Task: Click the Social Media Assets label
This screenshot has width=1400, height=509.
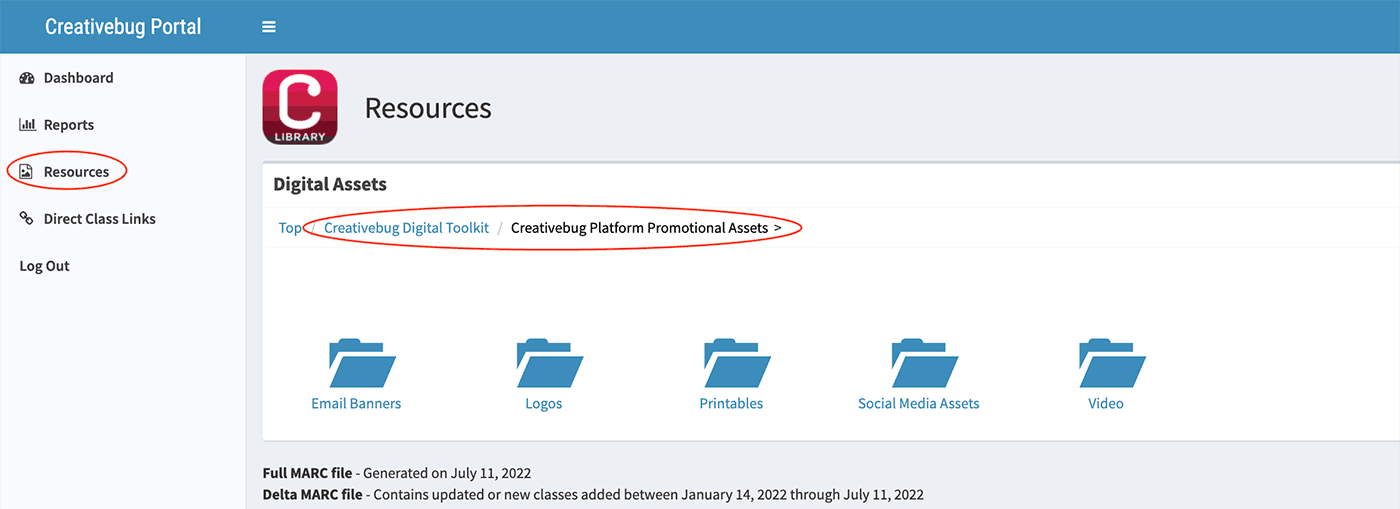Action: coord(919,404)
